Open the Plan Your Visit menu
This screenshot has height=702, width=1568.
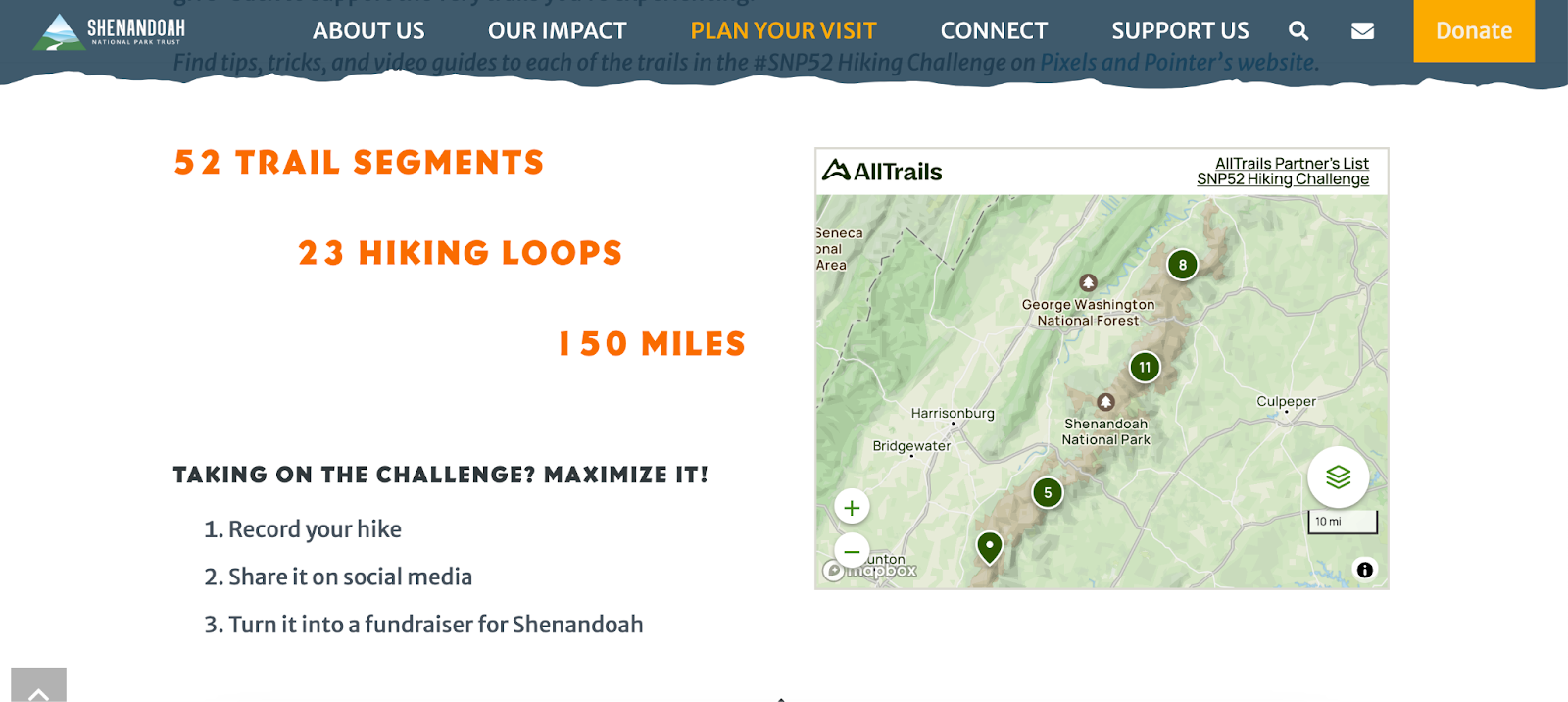coord(783,30)
